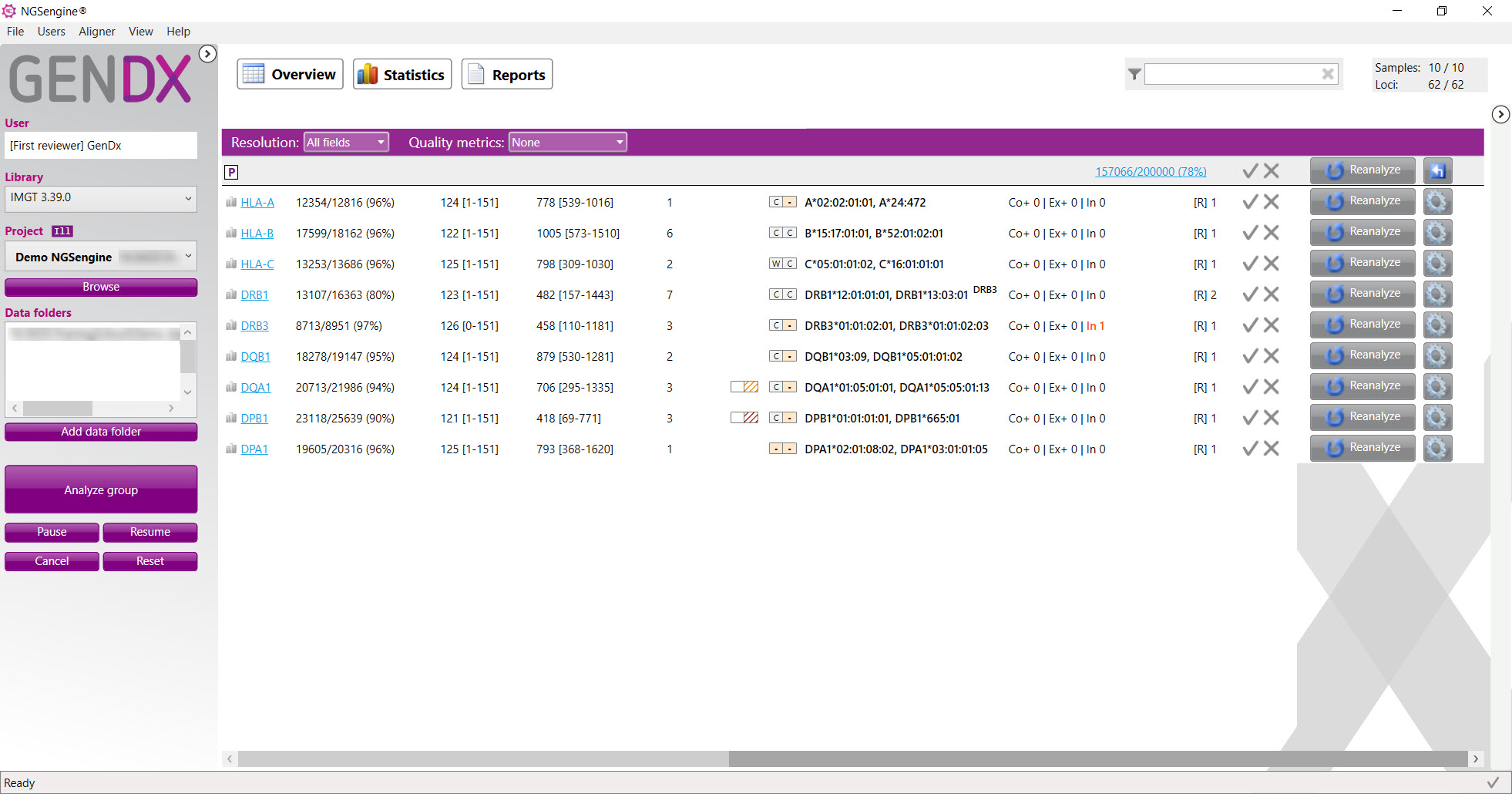
Task: Reject the HLA-A typing result cross
Action: 1272,202
